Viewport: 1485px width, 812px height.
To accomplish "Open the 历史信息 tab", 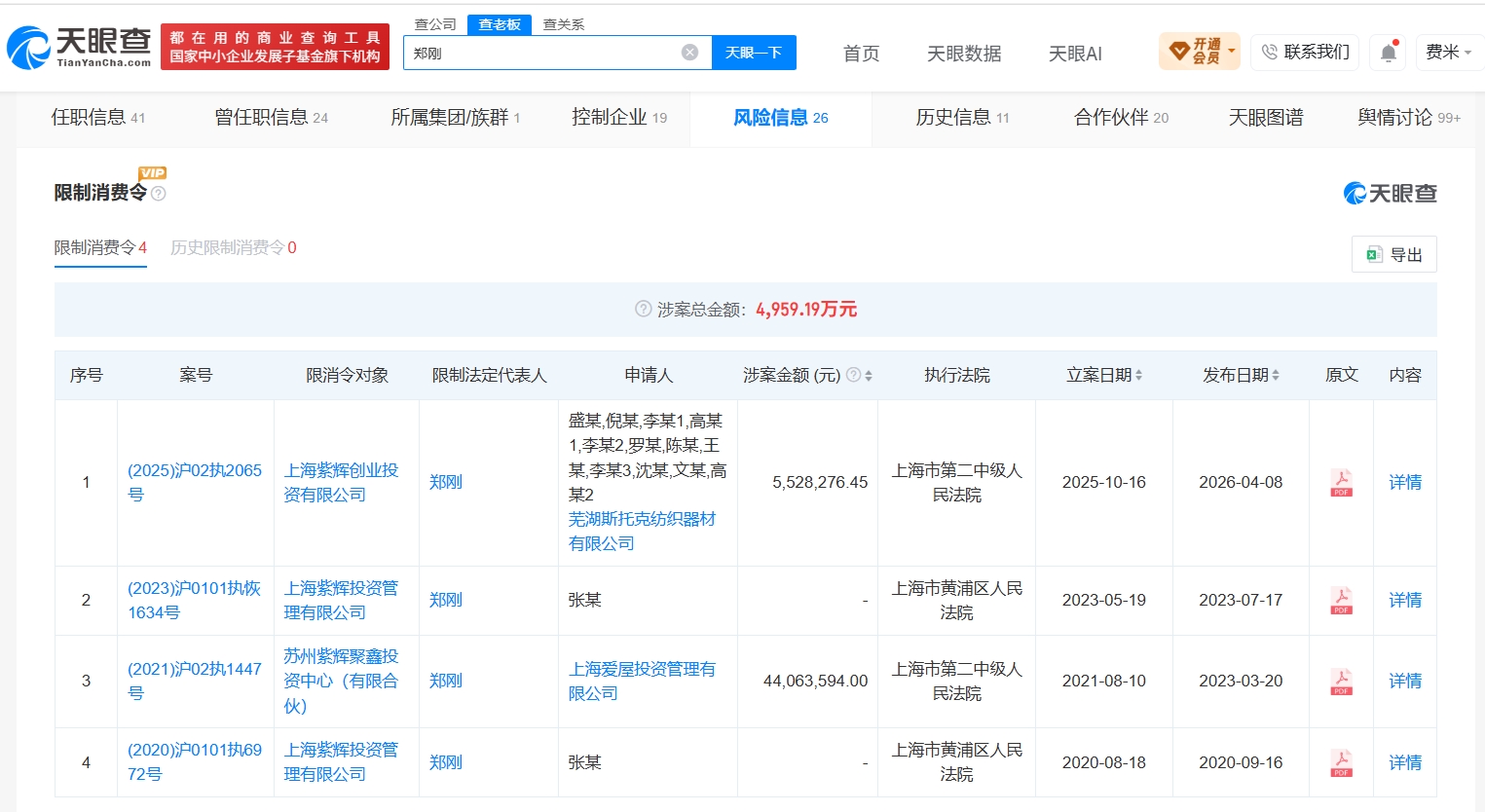I will [x=962, y=118].
